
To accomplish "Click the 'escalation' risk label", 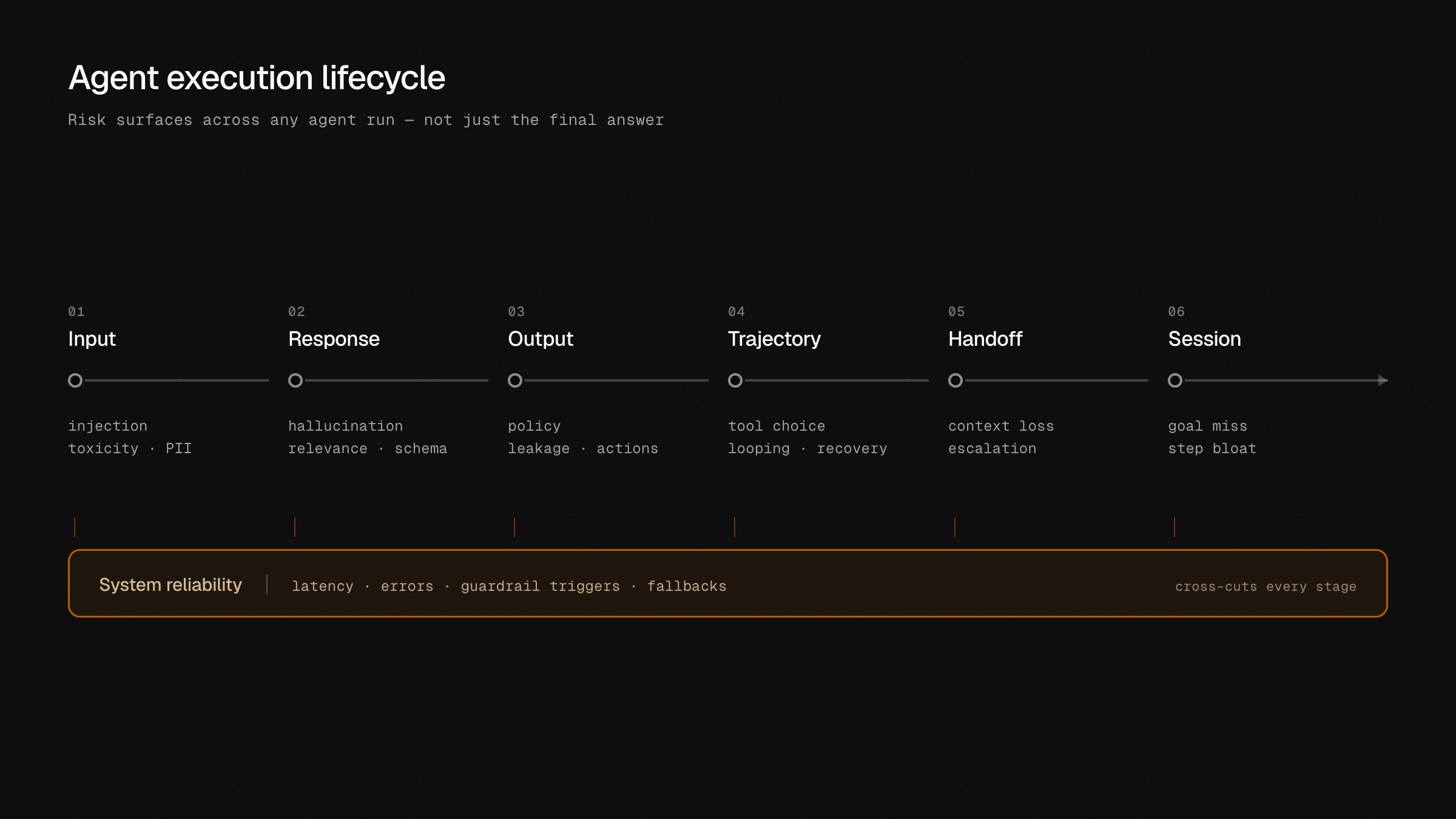I will pyautogui.click(x=993, y=449).
